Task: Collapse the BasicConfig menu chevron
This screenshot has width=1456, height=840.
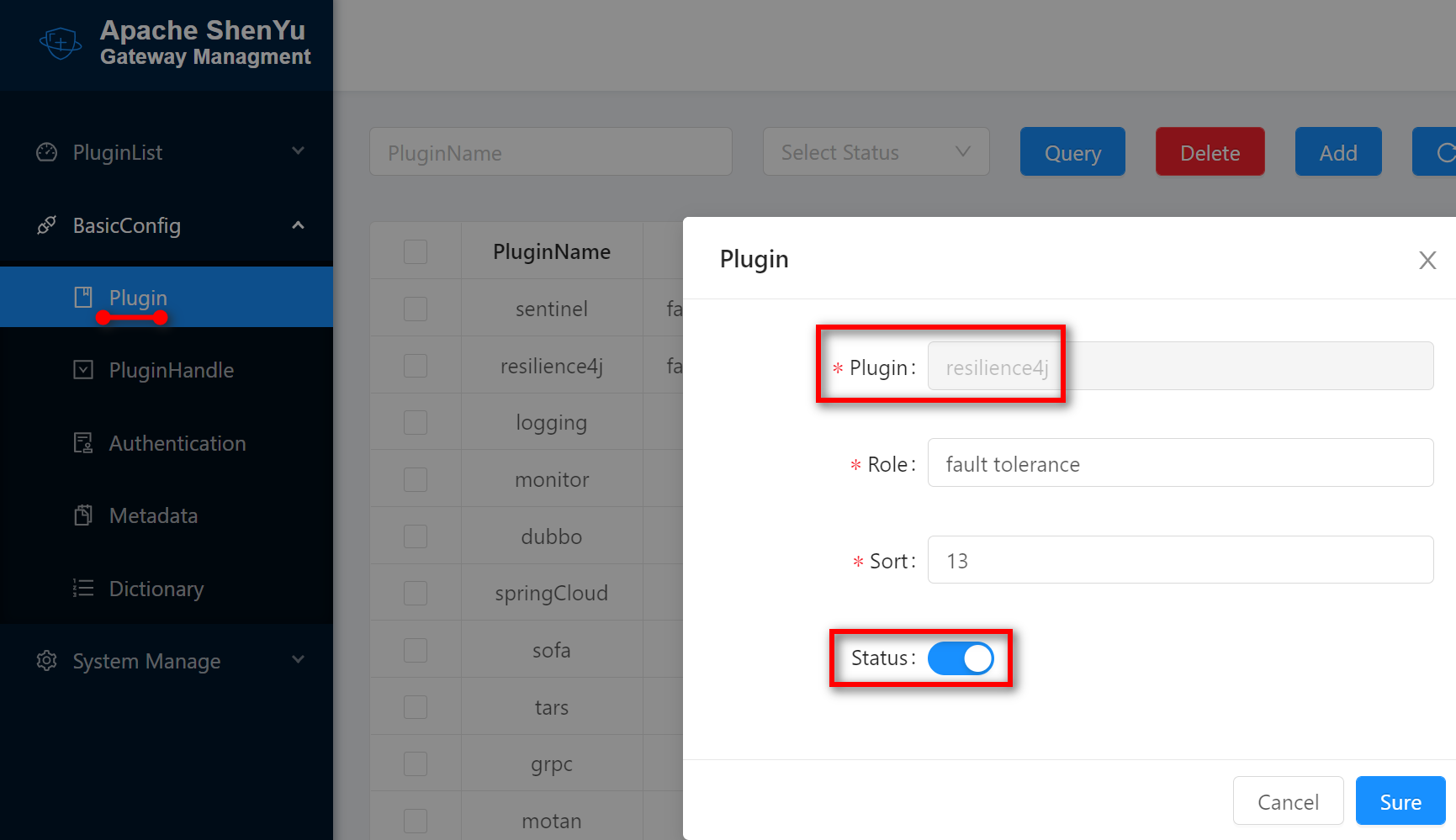Action: pos(298,225)
